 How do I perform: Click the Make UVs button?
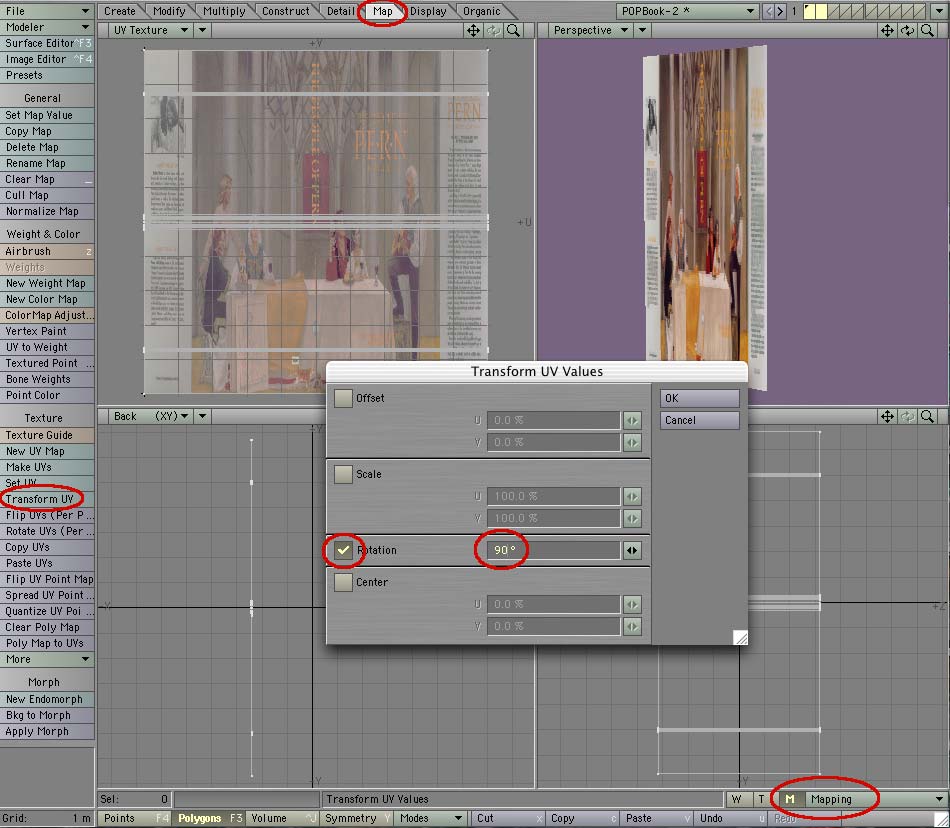pyautogui.click(x=47, y=467)
